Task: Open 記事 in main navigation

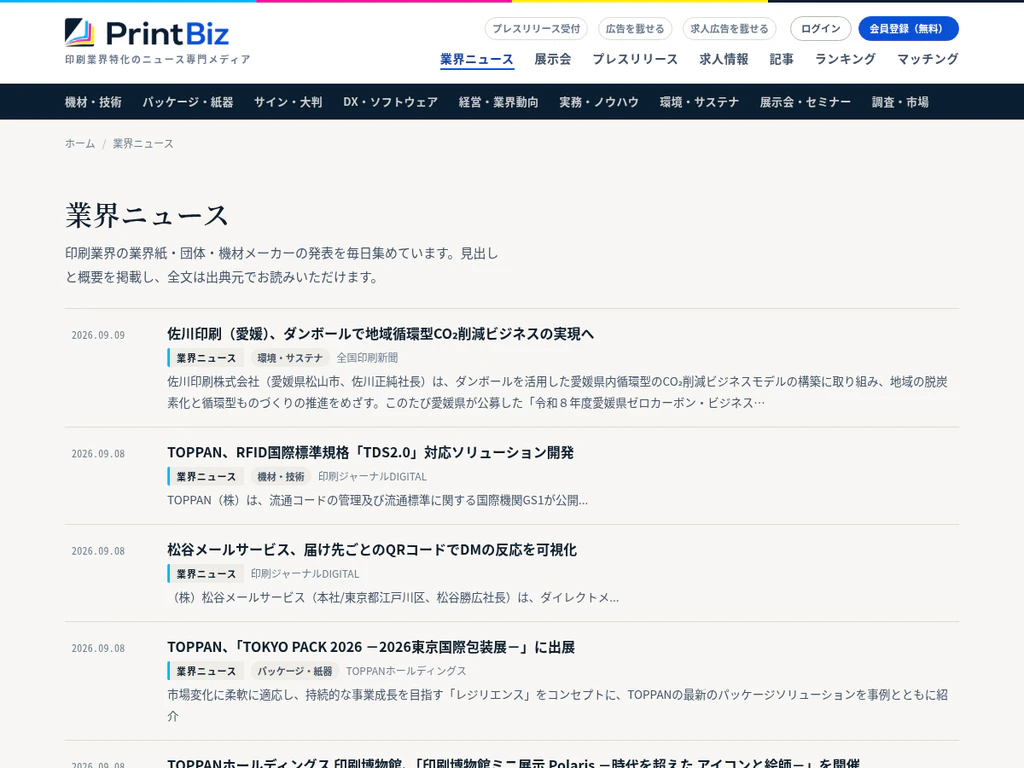Action: (781, 59)
